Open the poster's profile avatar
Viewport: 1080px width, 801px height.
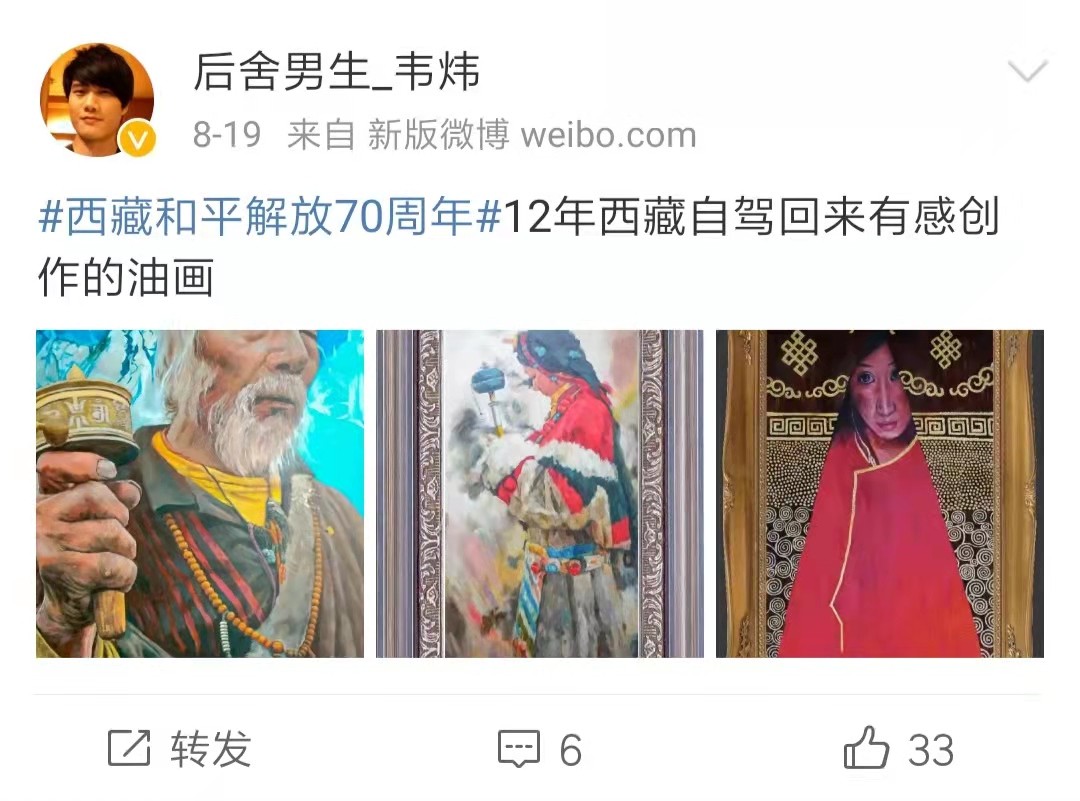point(97,100)
